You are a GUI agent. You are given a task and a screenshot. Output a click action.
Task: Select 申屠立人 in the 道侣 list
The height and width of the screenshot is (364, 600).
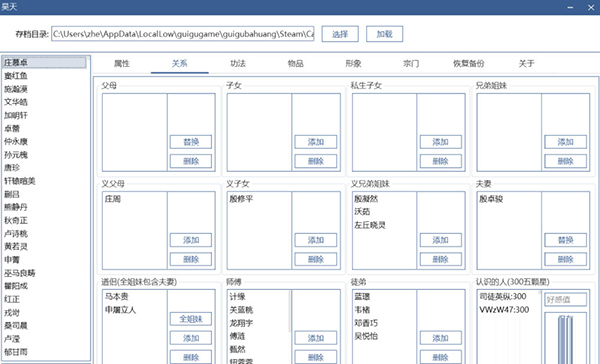point(121,310)
